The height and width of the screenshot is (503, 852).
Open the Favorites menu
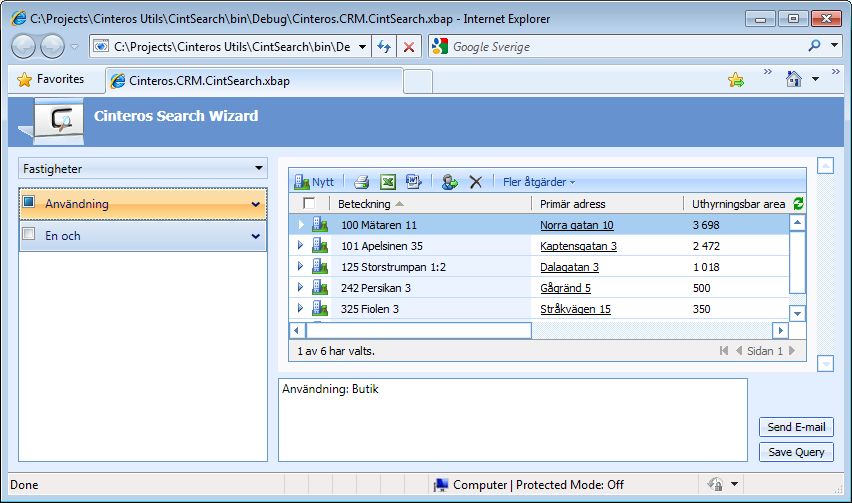click(51, 79)
